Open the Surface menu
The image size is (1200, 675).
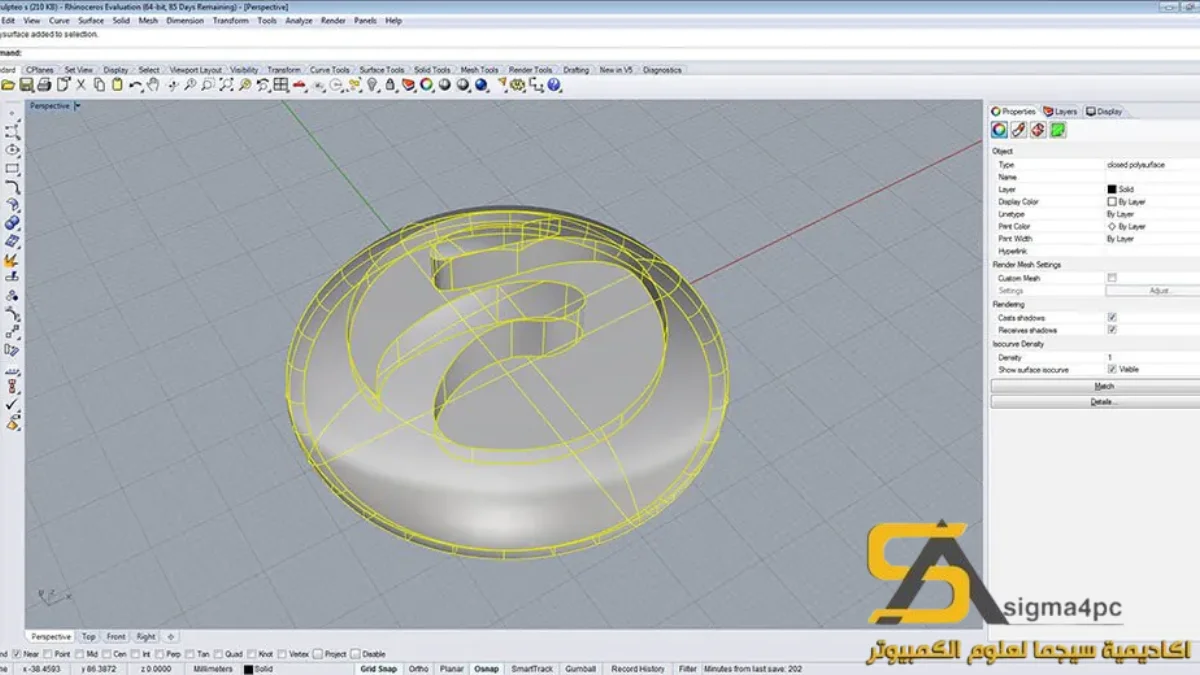pos(91,20)
